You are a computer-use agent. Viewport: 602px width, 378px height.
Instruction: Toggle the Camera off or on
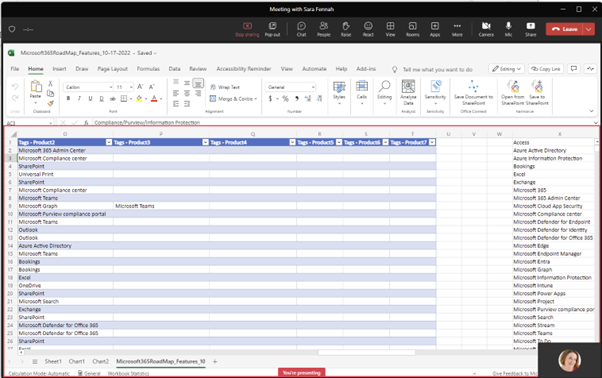click(x=486, y=26)
